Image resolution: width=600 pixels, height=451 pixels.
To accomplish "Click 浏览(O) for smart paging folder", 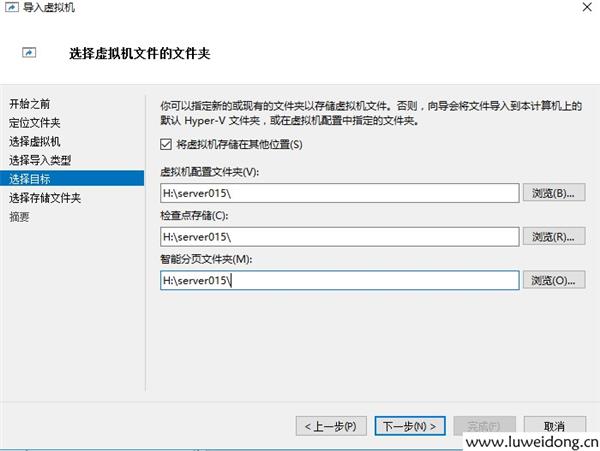I will click(555, 281).
